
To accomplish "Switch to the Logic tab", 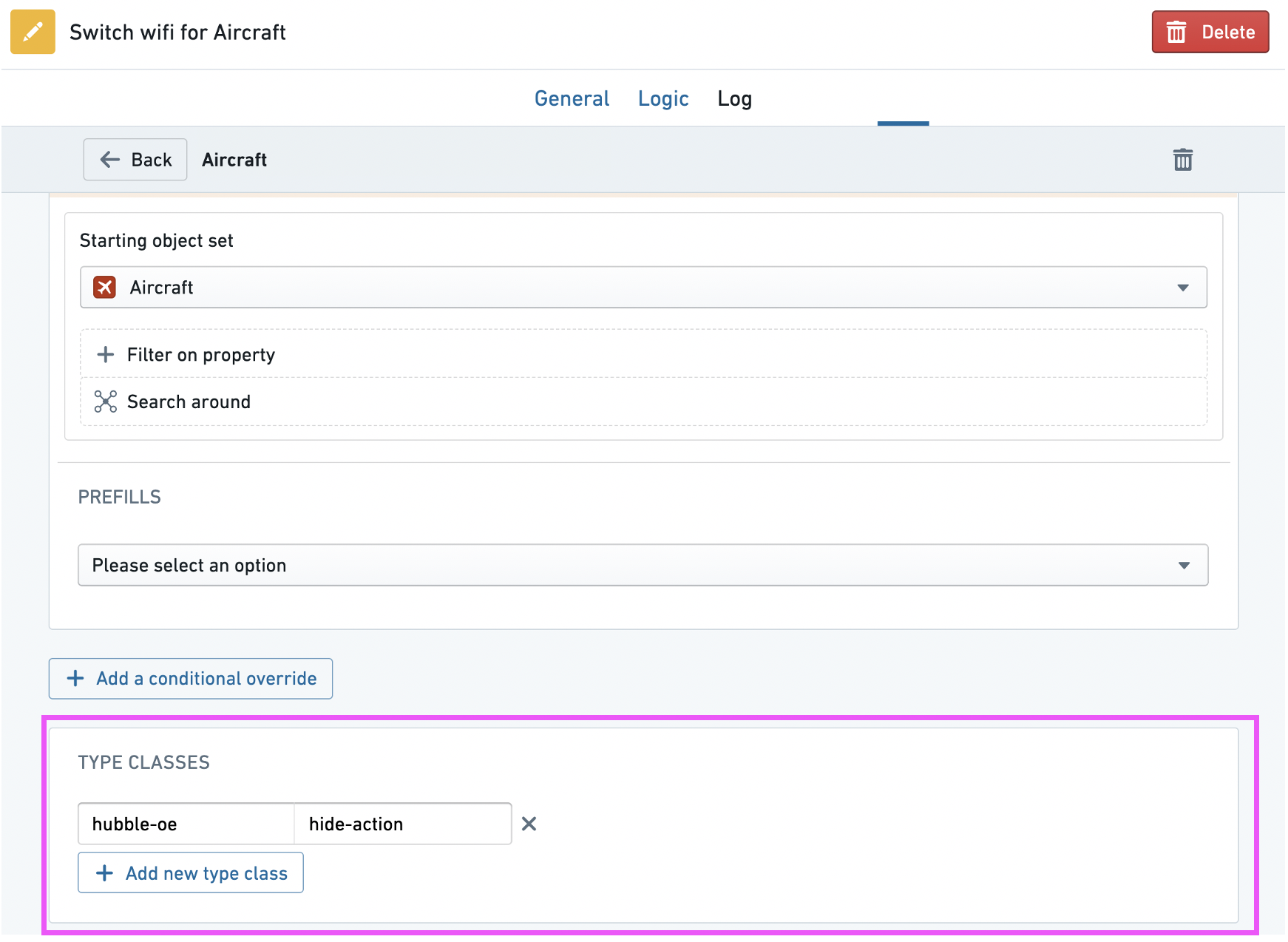I will pyautogui.click(x=663, y=98).
